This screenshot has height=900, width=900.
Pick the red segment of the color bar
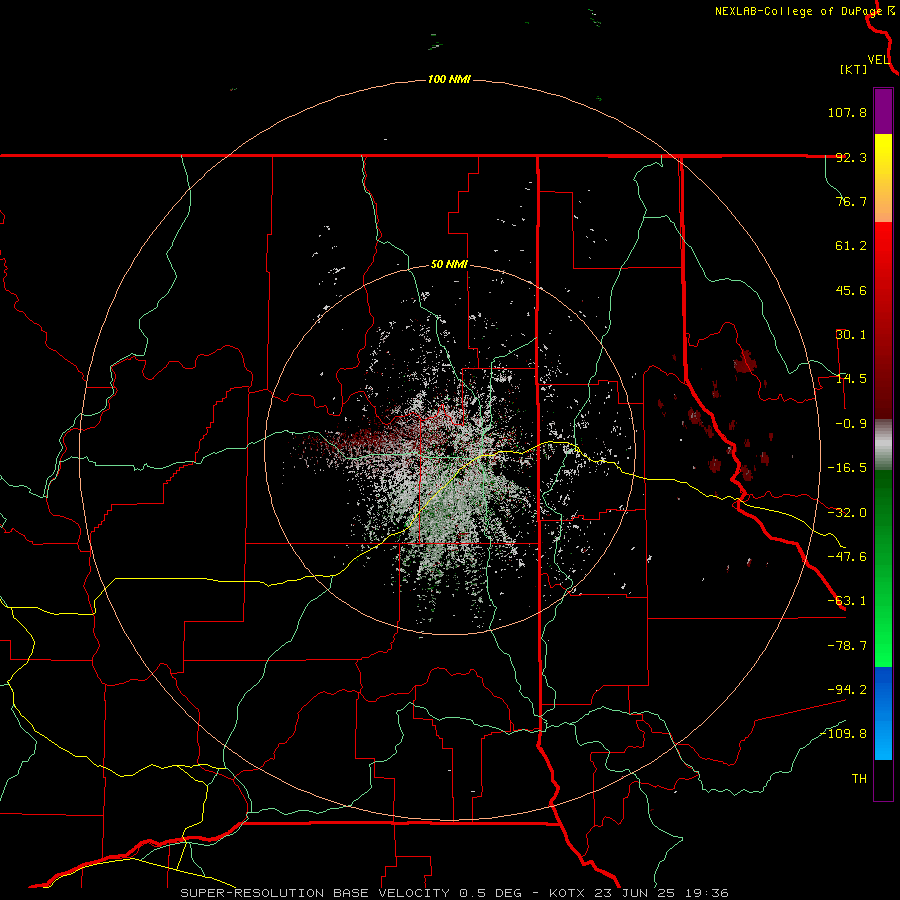coord(883,320)
